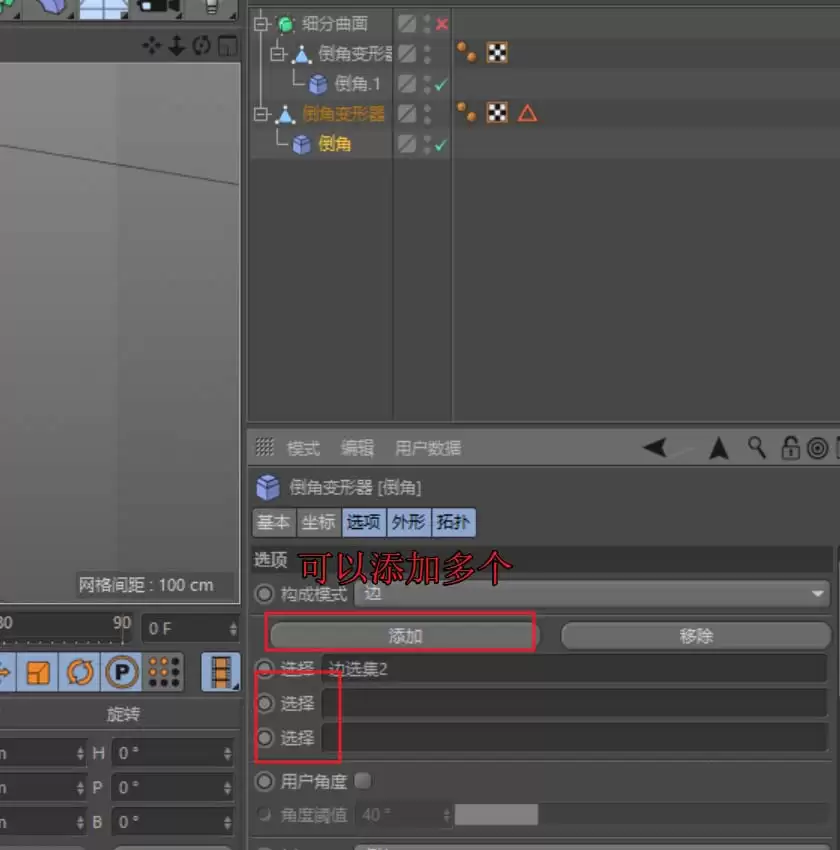Click the red triangle warning icon
This screenshot has height=850, width=840.
click(x=527, y=113)
